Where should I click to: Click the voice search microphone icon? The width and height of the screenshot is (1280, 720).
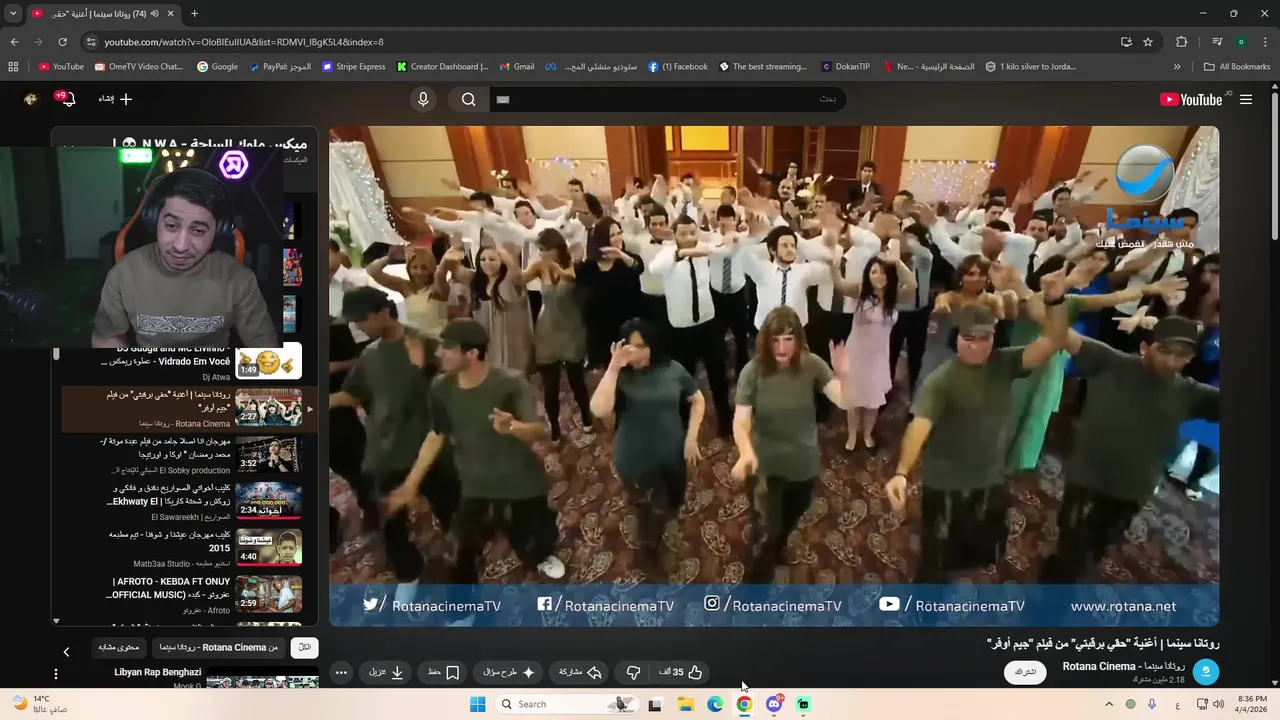click(423, 99)
